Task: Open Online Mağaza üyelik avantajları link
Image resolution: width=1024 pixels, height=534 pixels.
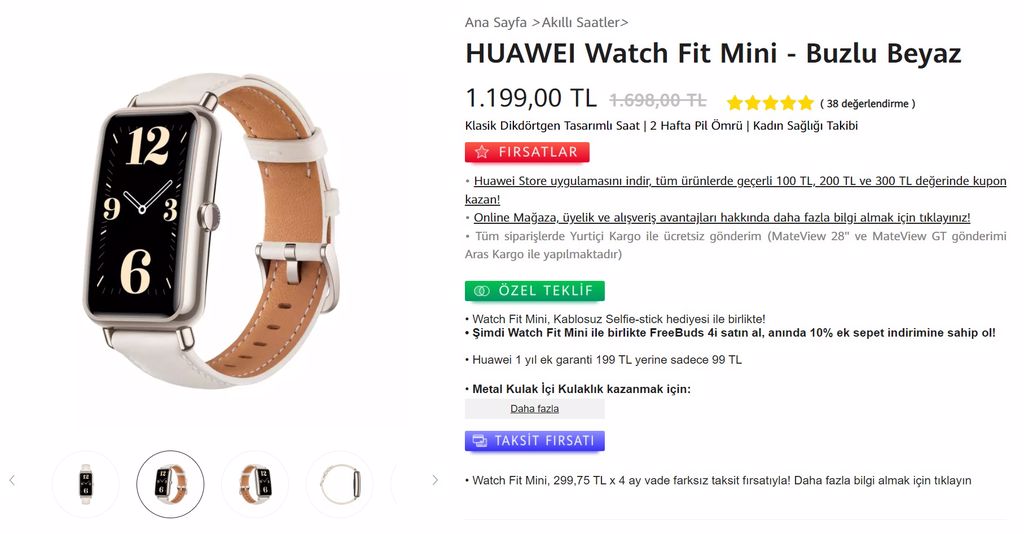Action: [x=722, y=217]
